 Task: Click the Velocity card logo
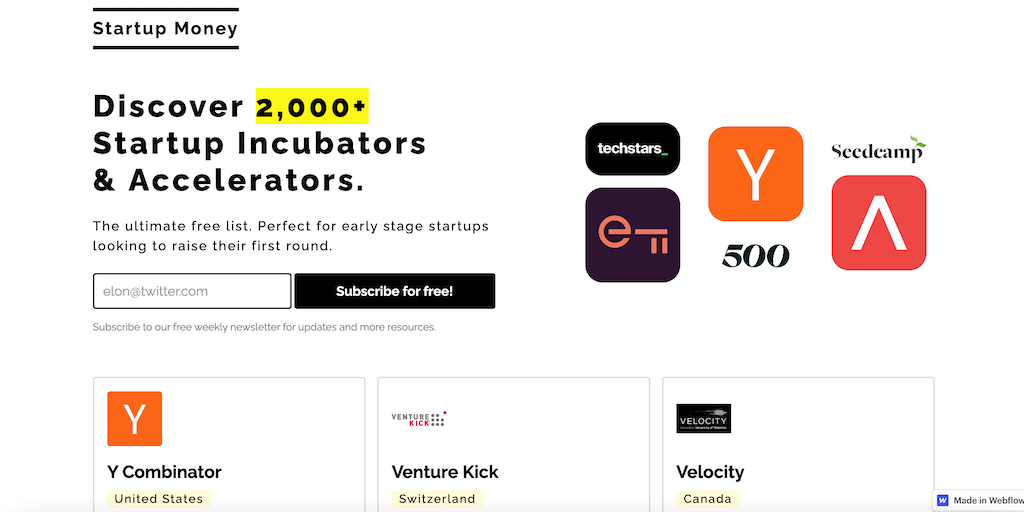(703, 418)
